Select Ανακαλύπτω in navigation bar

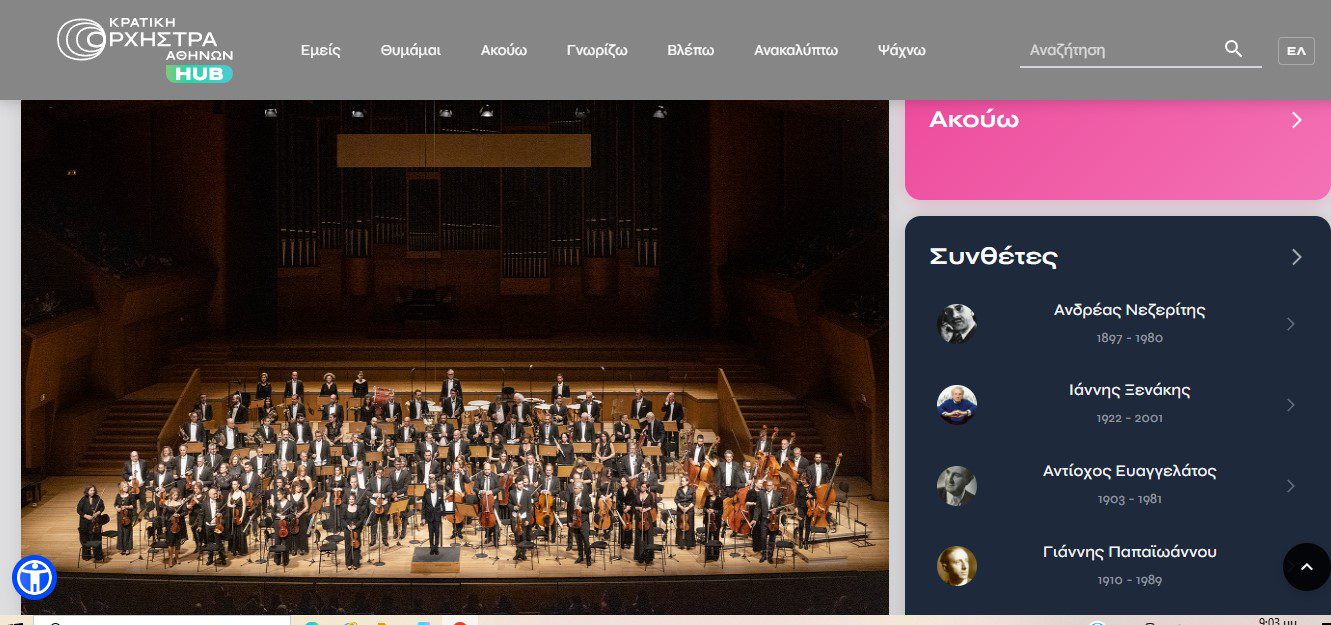(796, 50)
